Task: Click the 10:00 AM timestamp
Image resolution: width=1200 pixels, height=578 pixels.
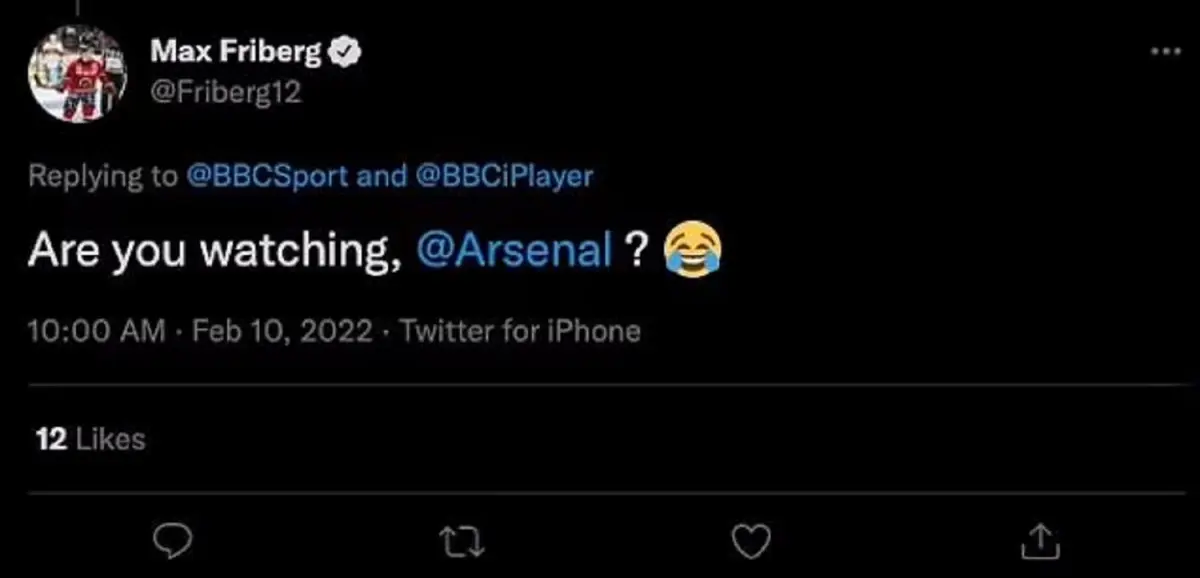Action: [x=97, y=331]
